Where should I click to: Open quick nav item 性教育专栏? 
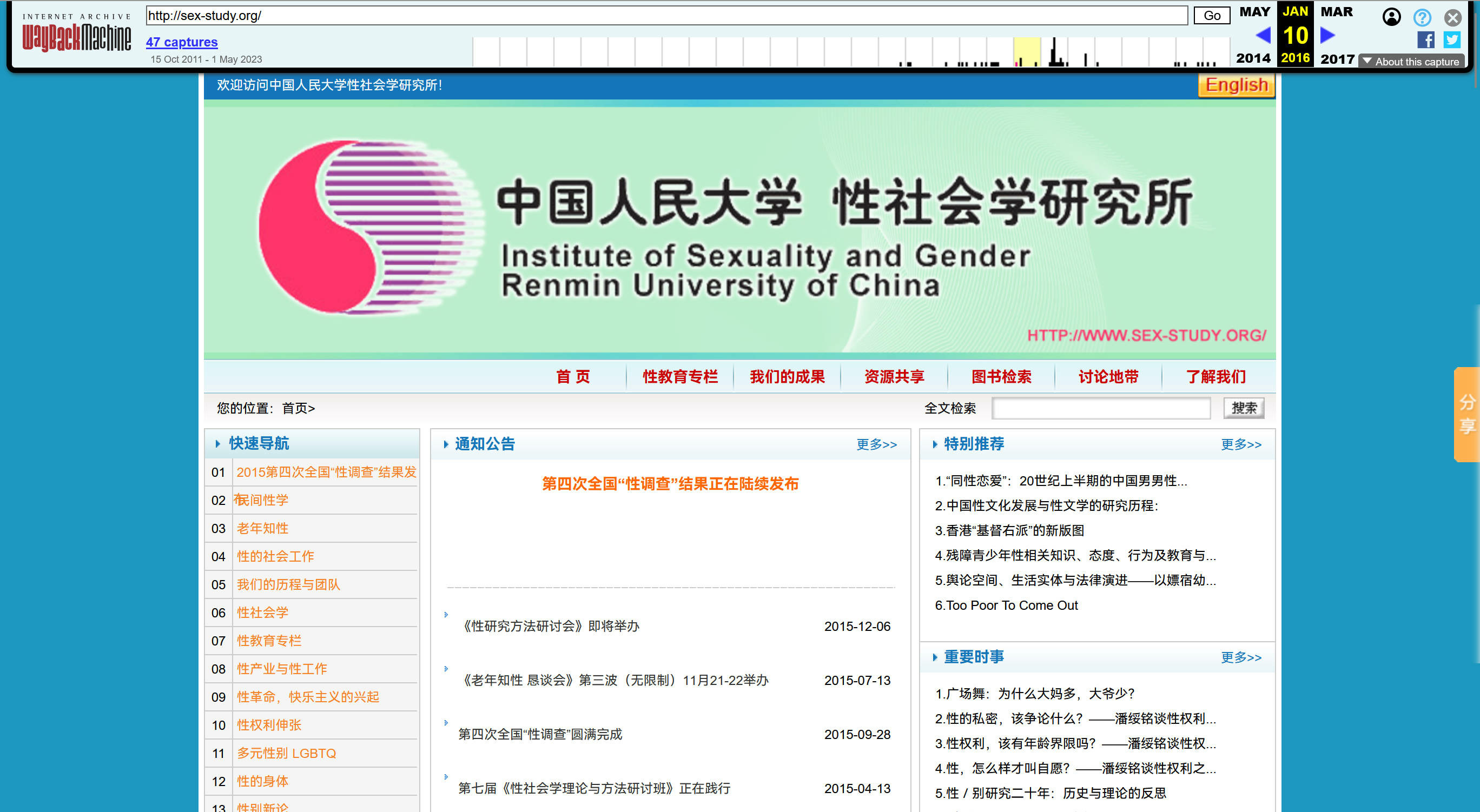(269, 641)
